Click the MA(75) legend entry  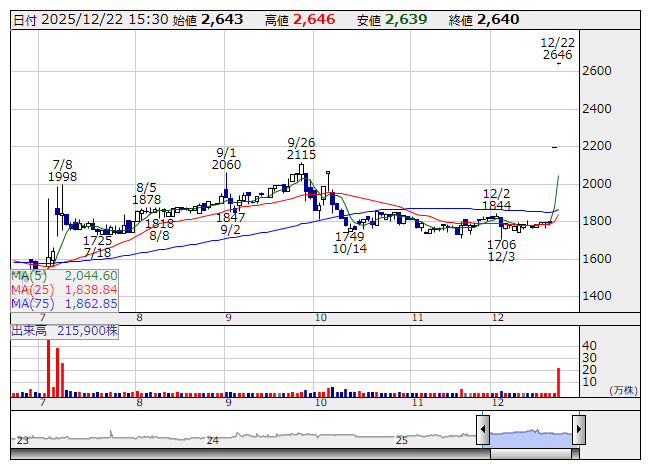coord(64,304)
